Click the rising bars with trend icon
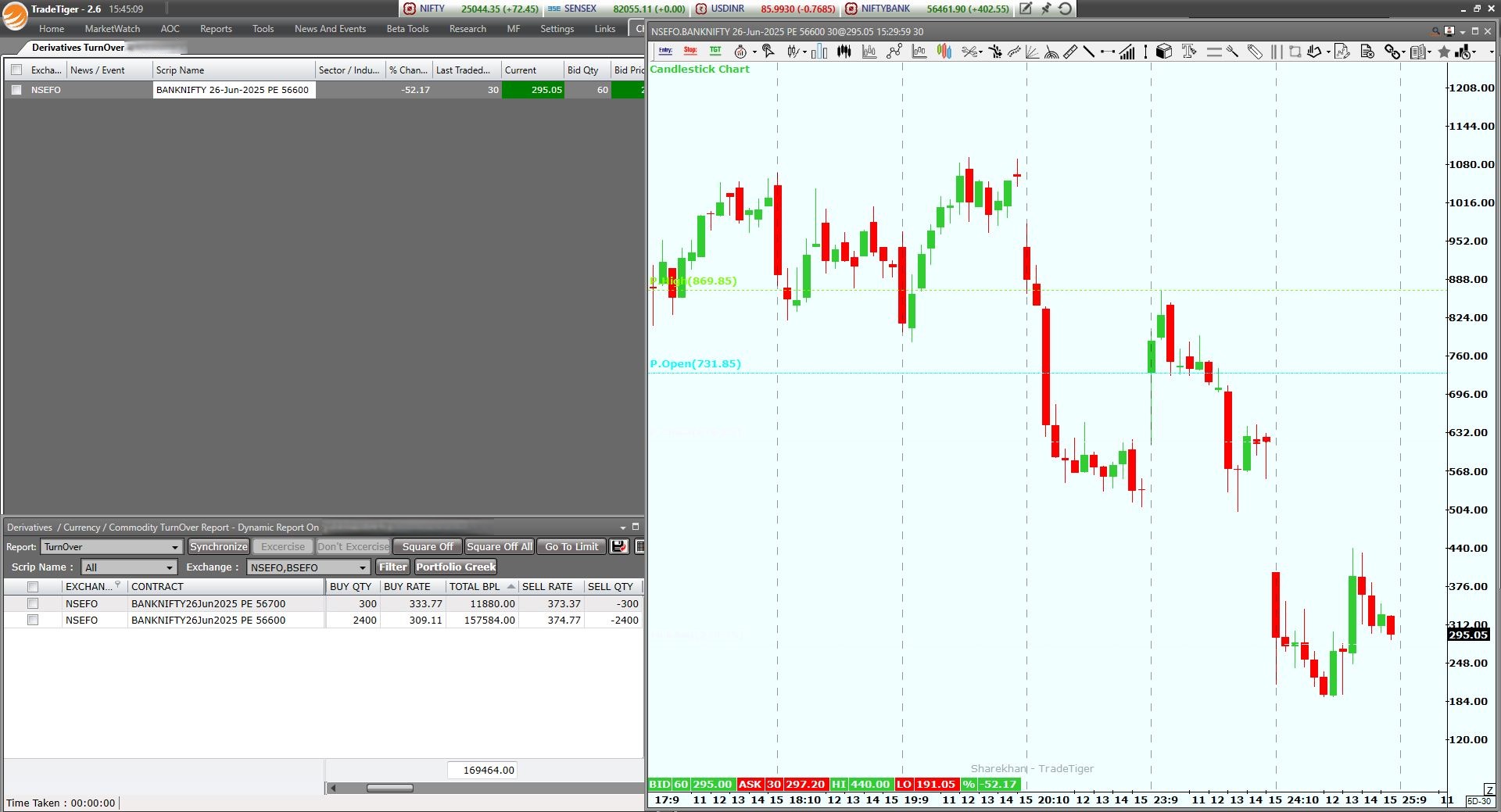Image resolution: width=1501 pixels, height=812 pixels. (x=1127, y=52)
